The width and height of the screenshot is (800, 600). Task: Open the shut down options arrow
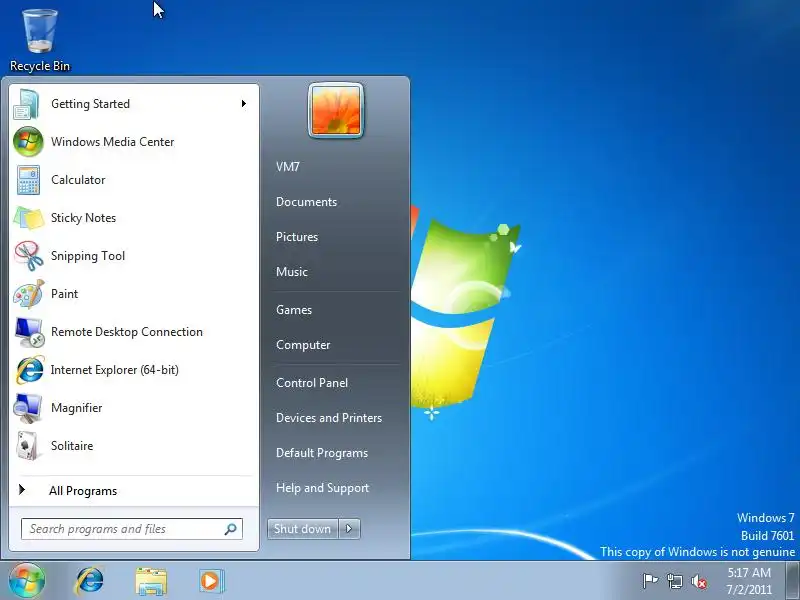coord(349,529)
